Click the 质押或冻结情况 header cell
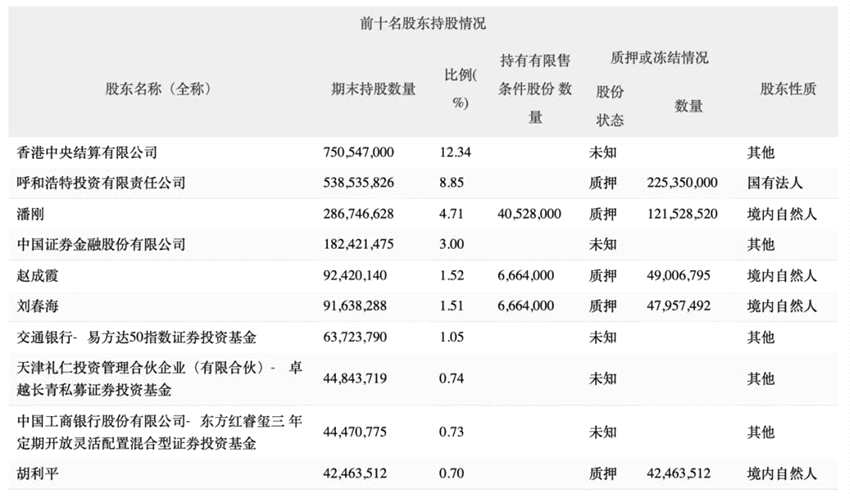850x498 pixels. pos(650,58)
